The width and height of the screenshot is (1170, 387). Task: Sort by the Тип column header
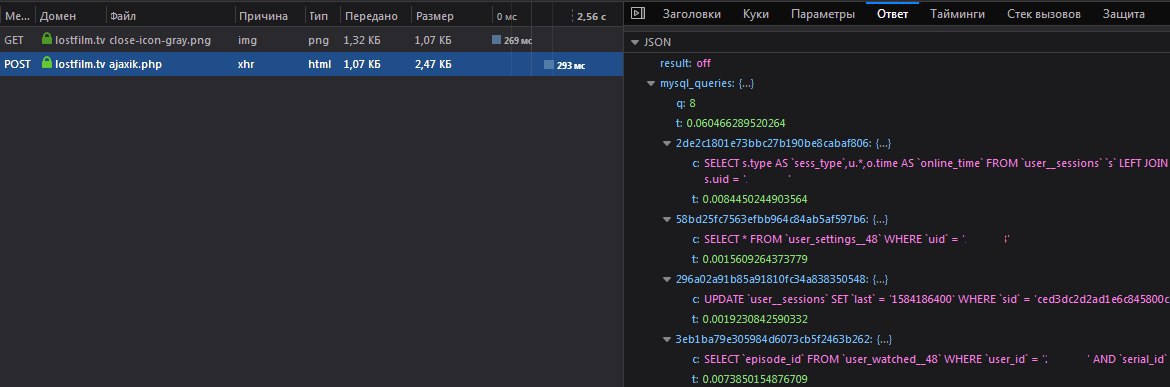pos(322,16)
